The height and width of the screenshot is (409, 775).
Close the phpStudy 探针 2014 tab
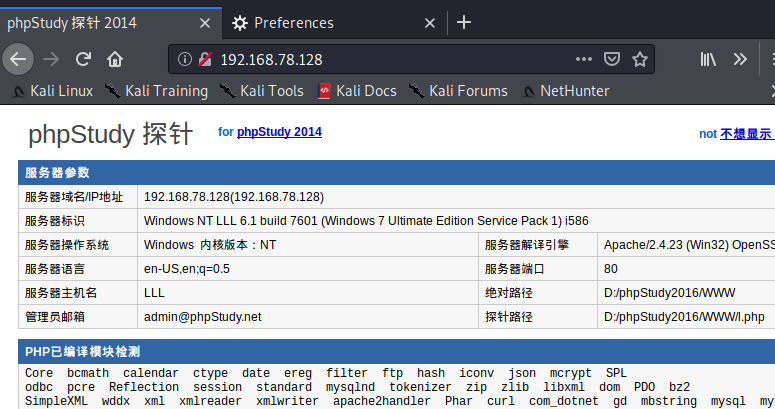[x=205, y=23]
